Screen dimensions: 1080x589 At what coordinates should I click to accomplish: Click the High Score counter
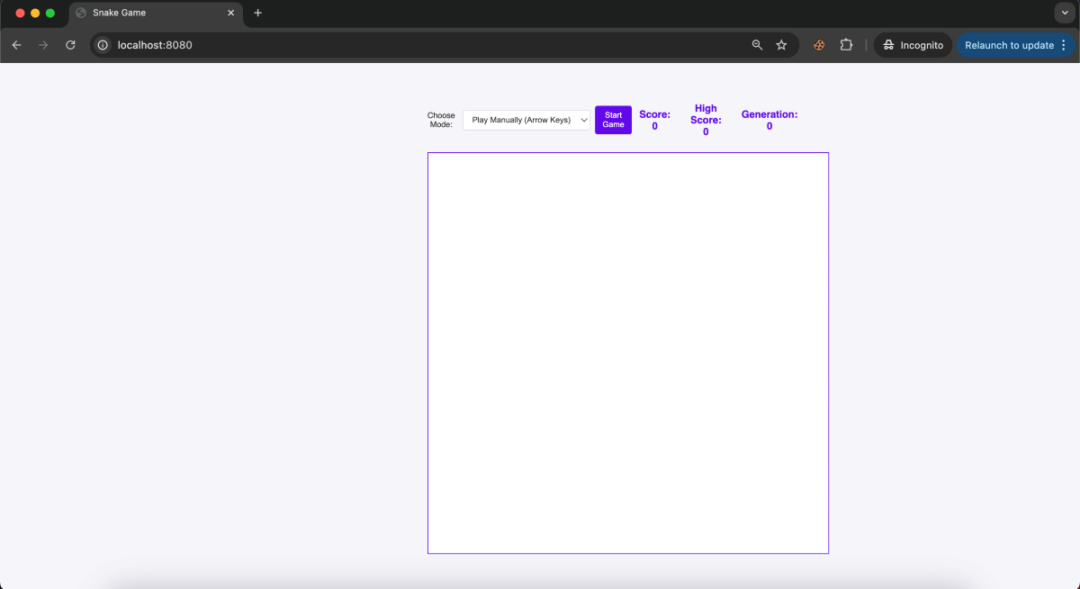(x=704, y=119)
